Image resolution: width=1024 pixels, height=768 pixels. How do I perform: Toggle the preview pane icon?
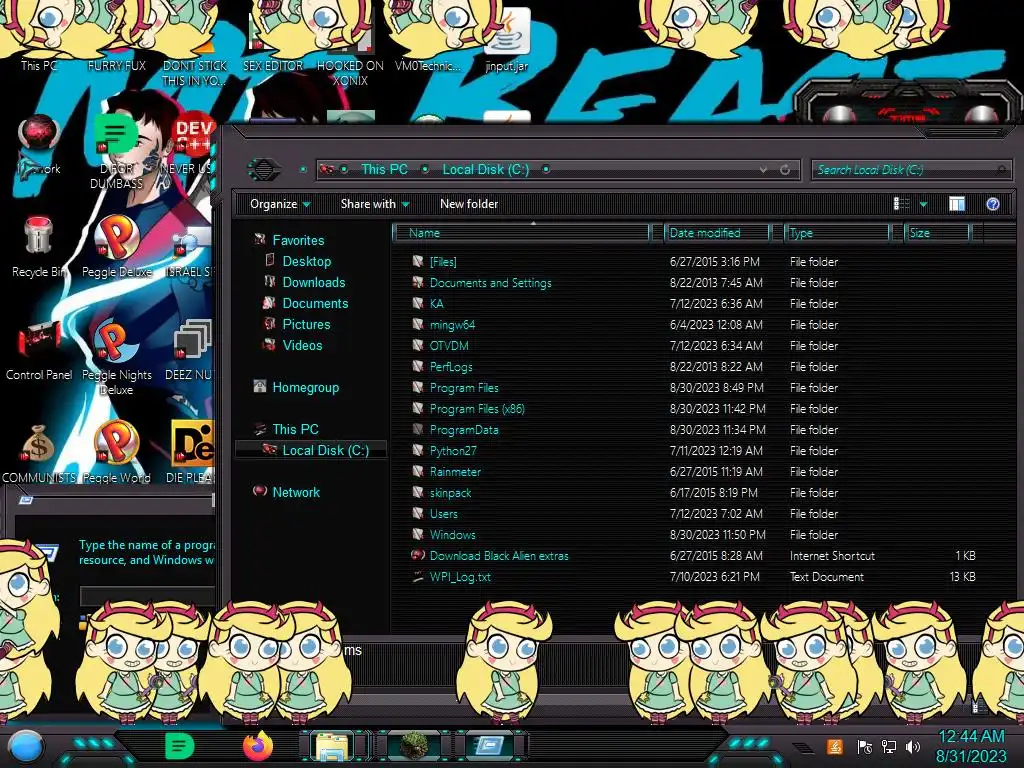tap(957, 204)
